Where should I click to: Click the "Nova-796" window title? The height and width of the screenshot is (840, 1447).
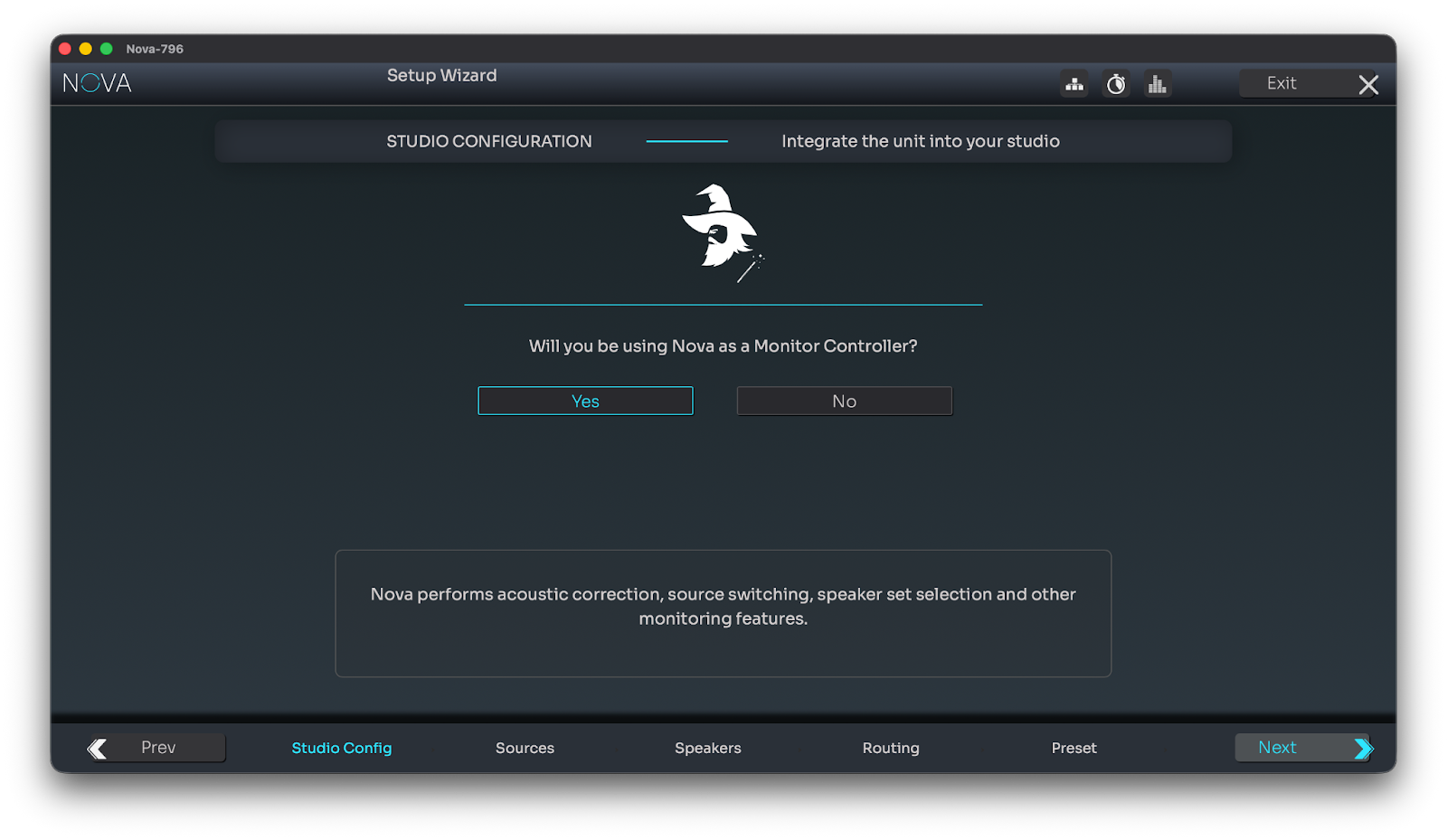pyautogui.click(x=155, y=49)
